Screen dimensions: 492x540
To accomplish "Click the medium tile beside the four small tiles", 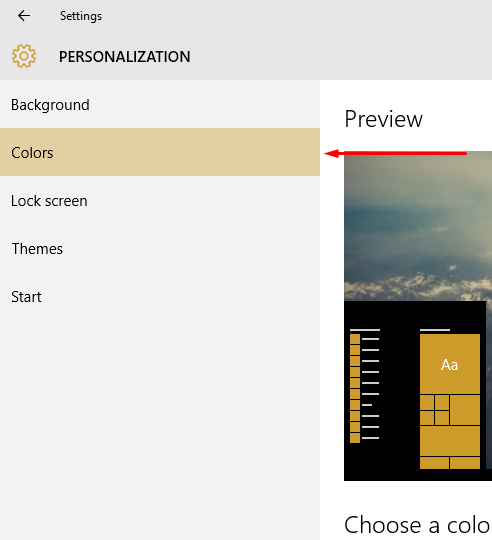I will coord(465,410).
